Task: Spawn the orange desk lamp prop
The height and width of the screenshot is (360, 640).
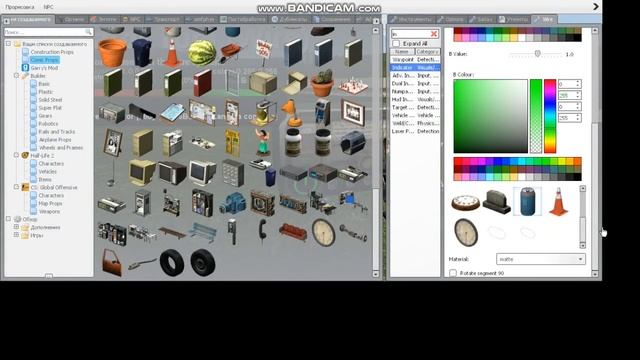Action: [x=292, y=113]
